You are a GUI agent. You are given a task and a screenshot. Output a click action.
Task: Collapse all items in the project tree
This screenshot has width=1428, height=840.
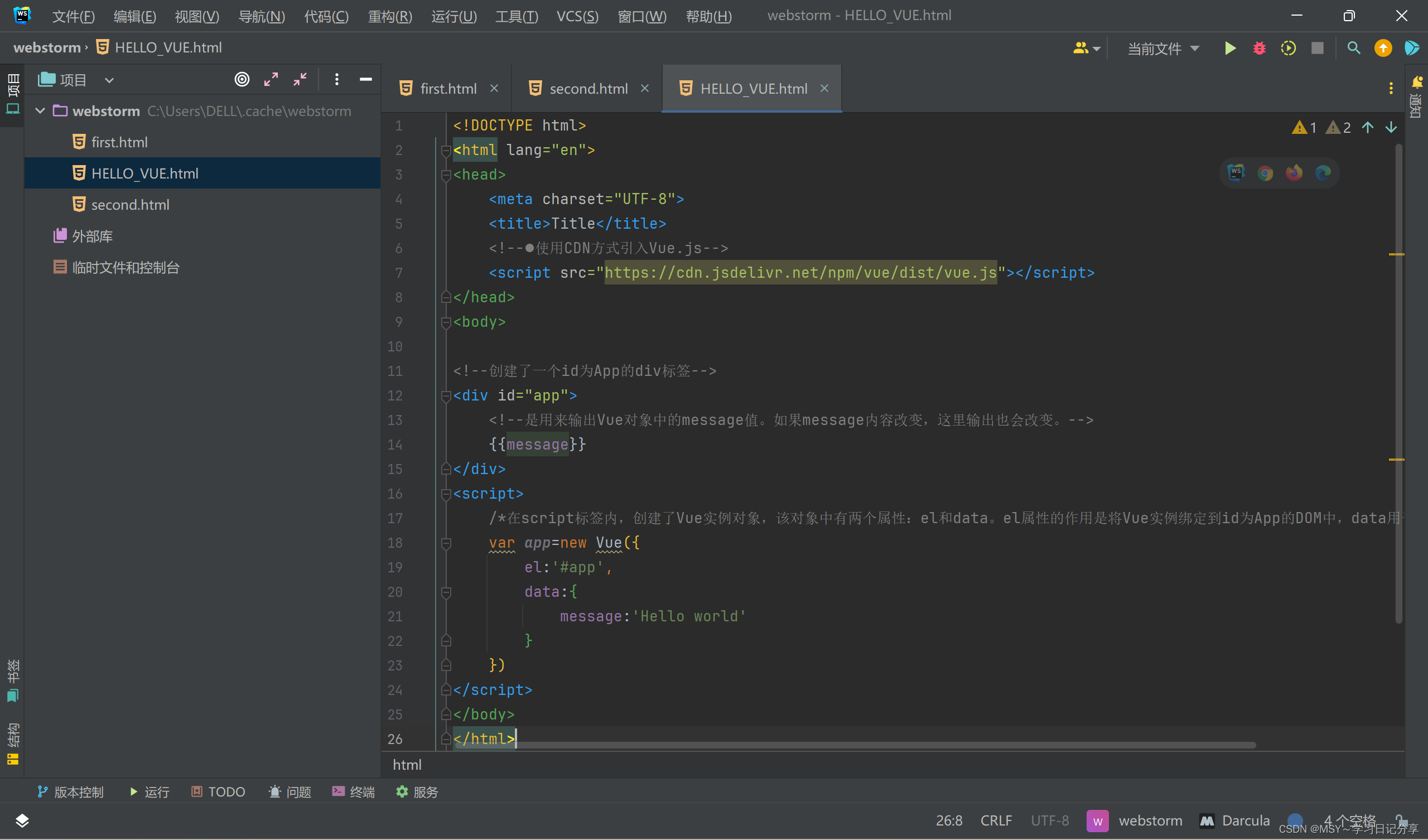[x=300, y=79]
